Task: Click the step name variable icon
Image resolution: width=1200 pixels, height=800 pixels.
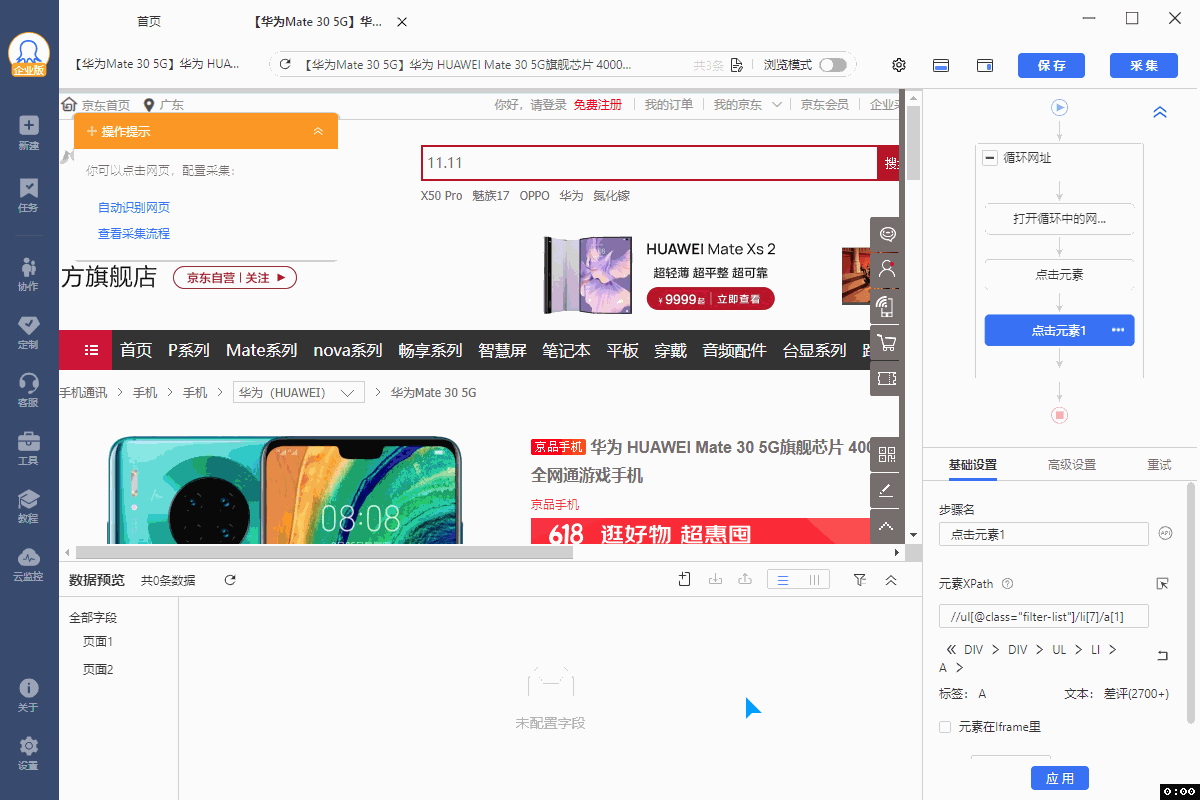Action: coord(1165,533)
